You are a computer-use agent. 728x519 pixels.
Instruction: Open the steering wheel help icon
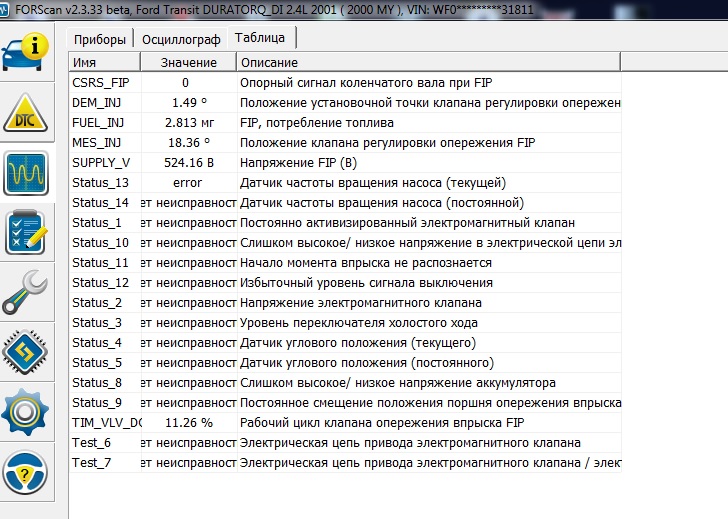pyautogui.click(x=26, y=473)
